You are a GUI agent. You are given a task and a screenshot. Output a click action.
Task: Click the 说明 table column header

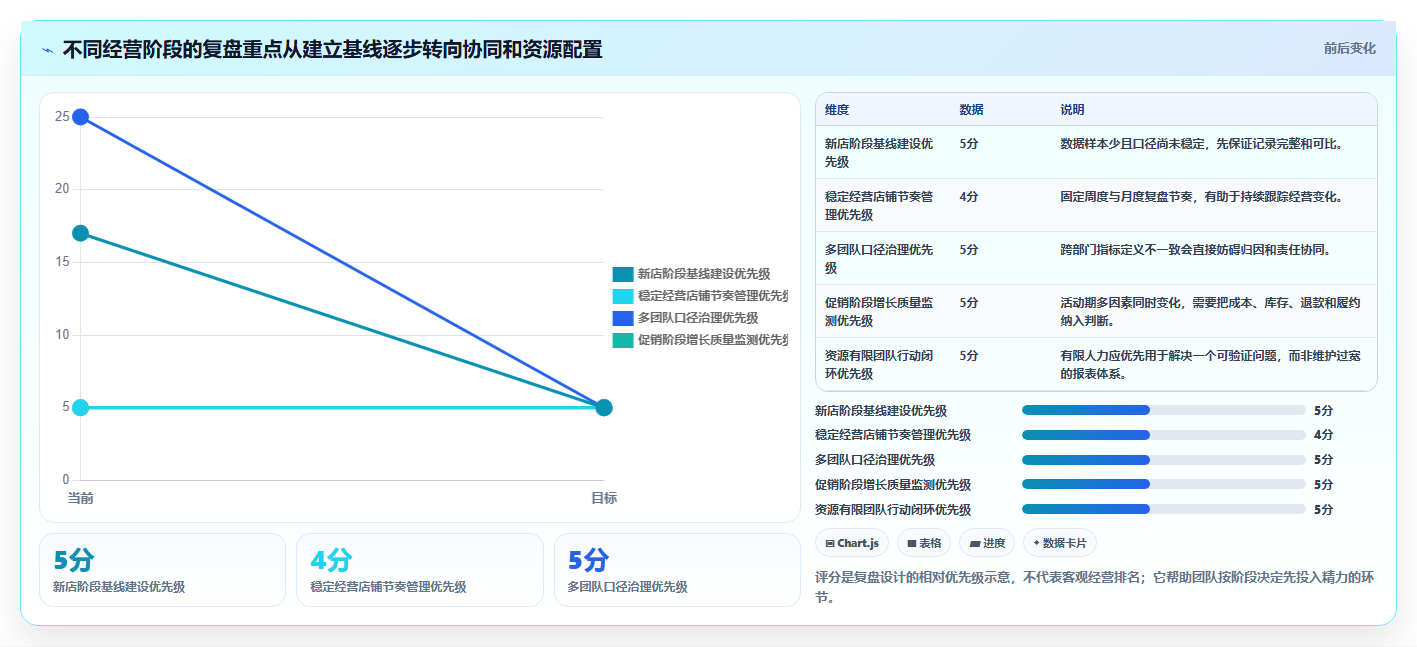coord(1072,109)
